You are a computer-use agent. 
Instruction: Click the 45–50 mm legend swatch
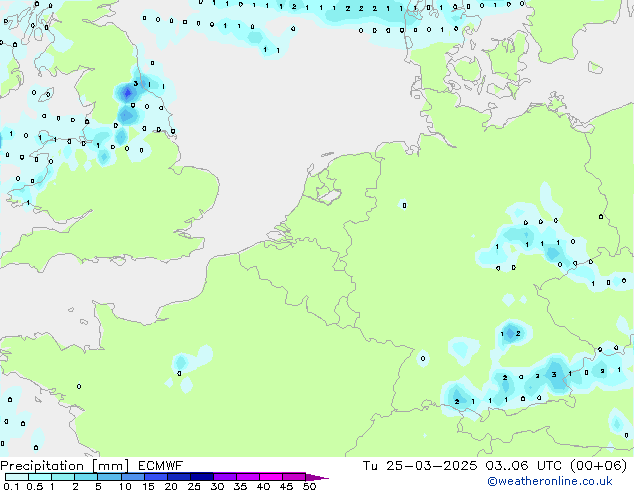click(x=294, y=477)
